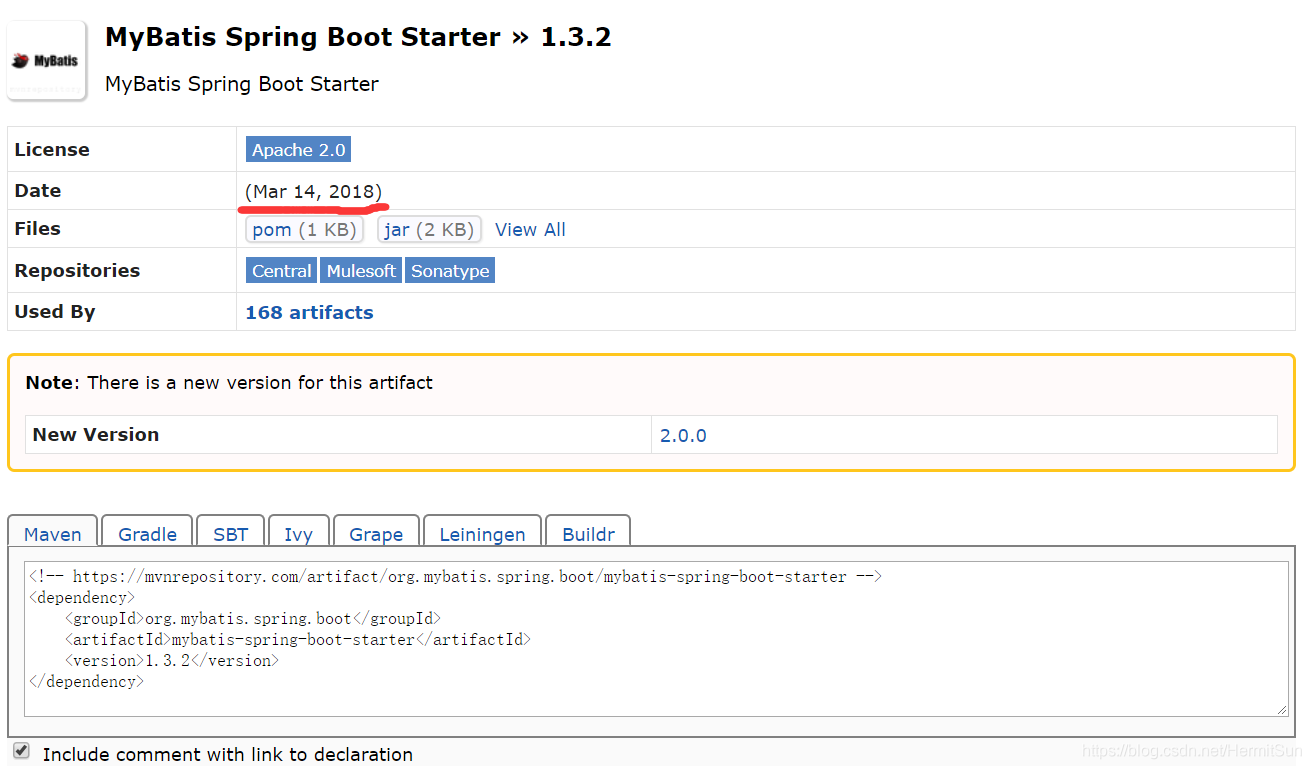Image resolution: width=1311 pixels, height=769 pixels.
Task: Switch to the Maven tab
Action: [53, 534]
